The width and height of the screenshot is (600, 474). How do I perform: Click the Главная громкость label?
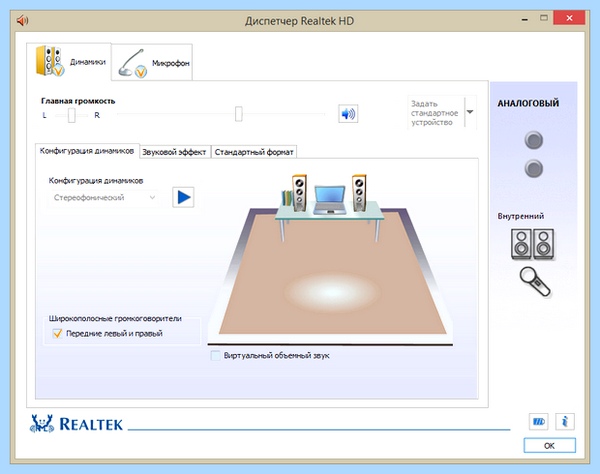[x=78, y=101]
